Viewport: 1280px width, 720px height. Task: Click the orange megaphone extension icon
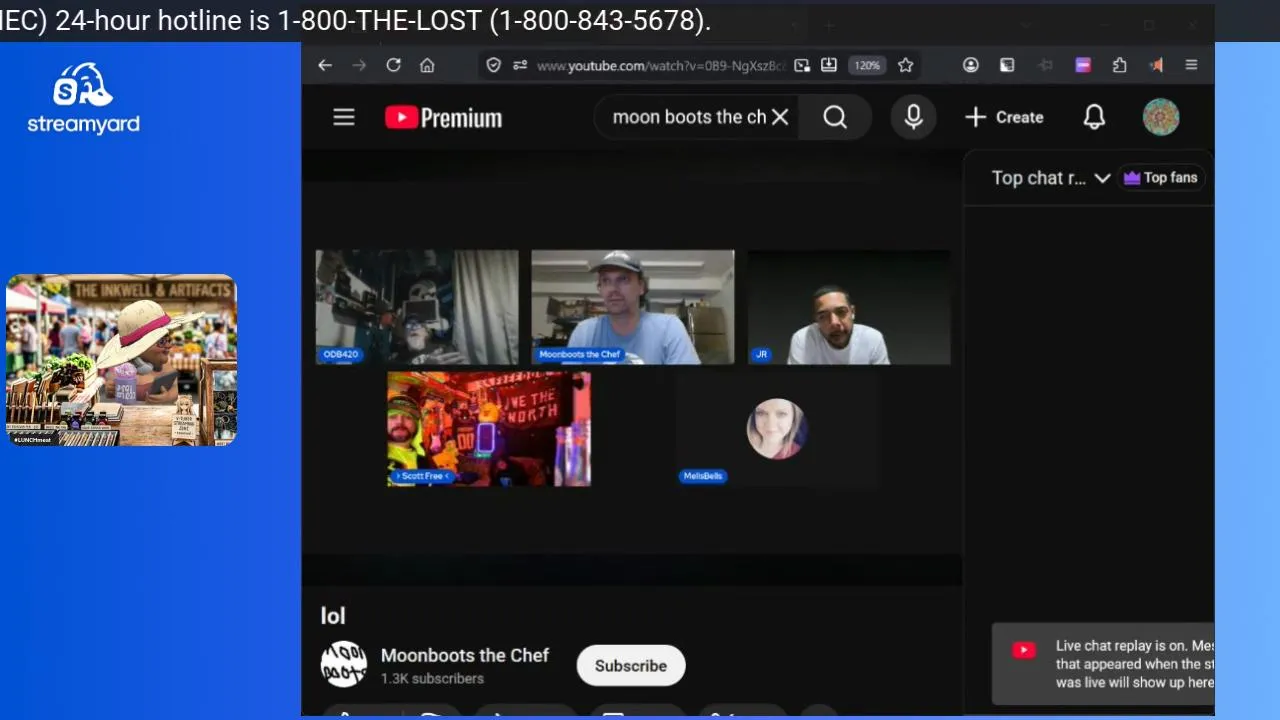[1156, 65]
